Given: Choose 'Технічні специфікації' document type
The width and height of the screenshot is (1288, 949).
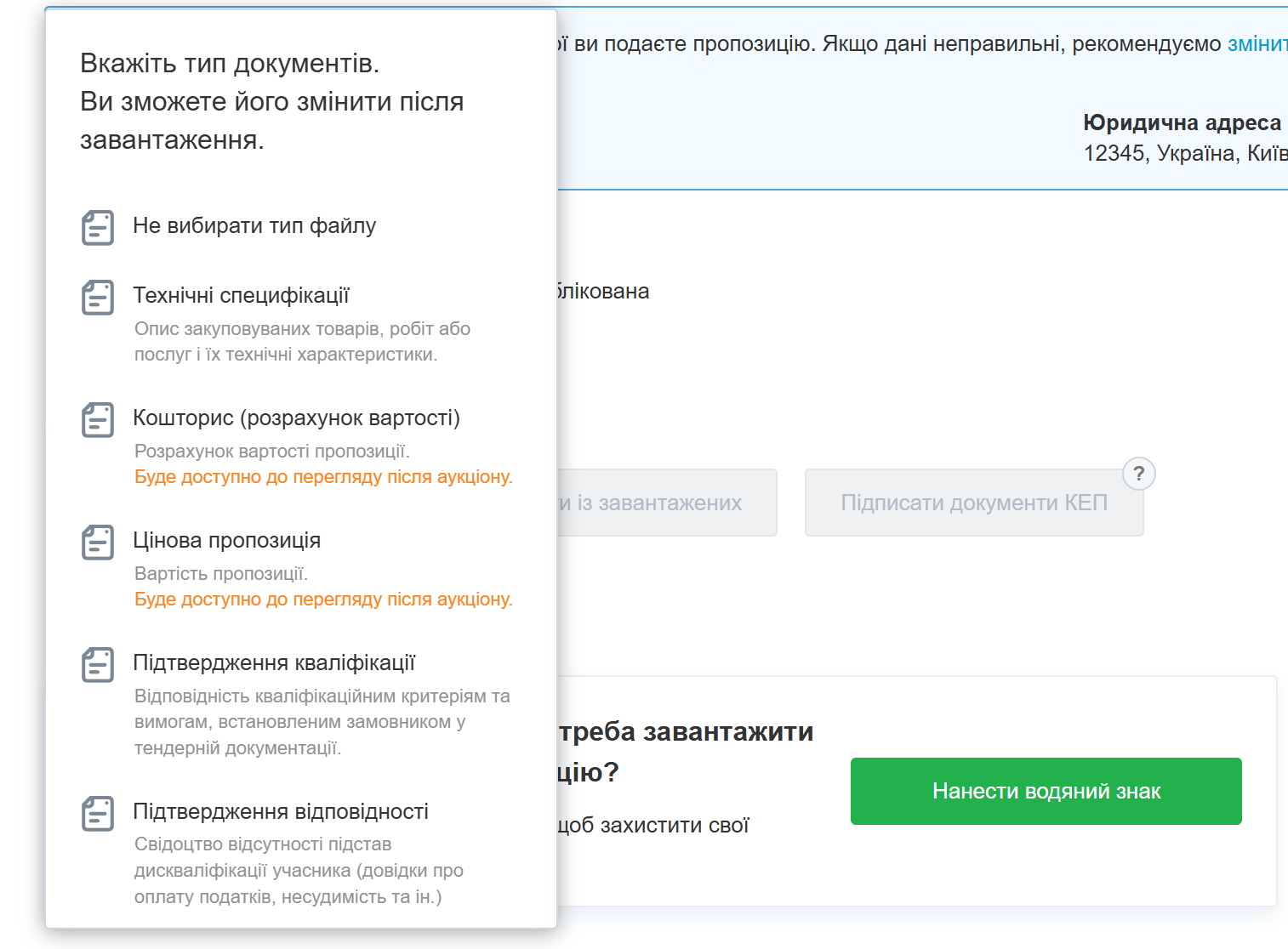Looking at the screenshot, I should tap(241, 296).
